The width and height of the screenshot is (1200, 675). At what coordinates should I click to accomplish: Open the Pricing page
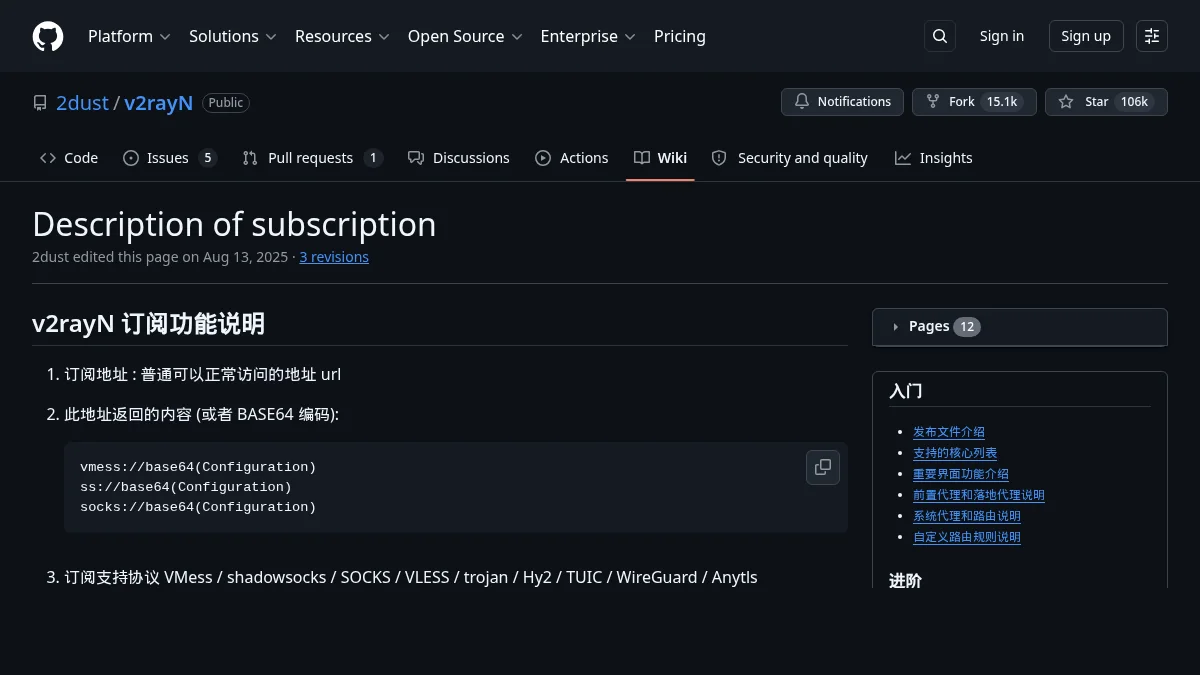pos(680,36)
